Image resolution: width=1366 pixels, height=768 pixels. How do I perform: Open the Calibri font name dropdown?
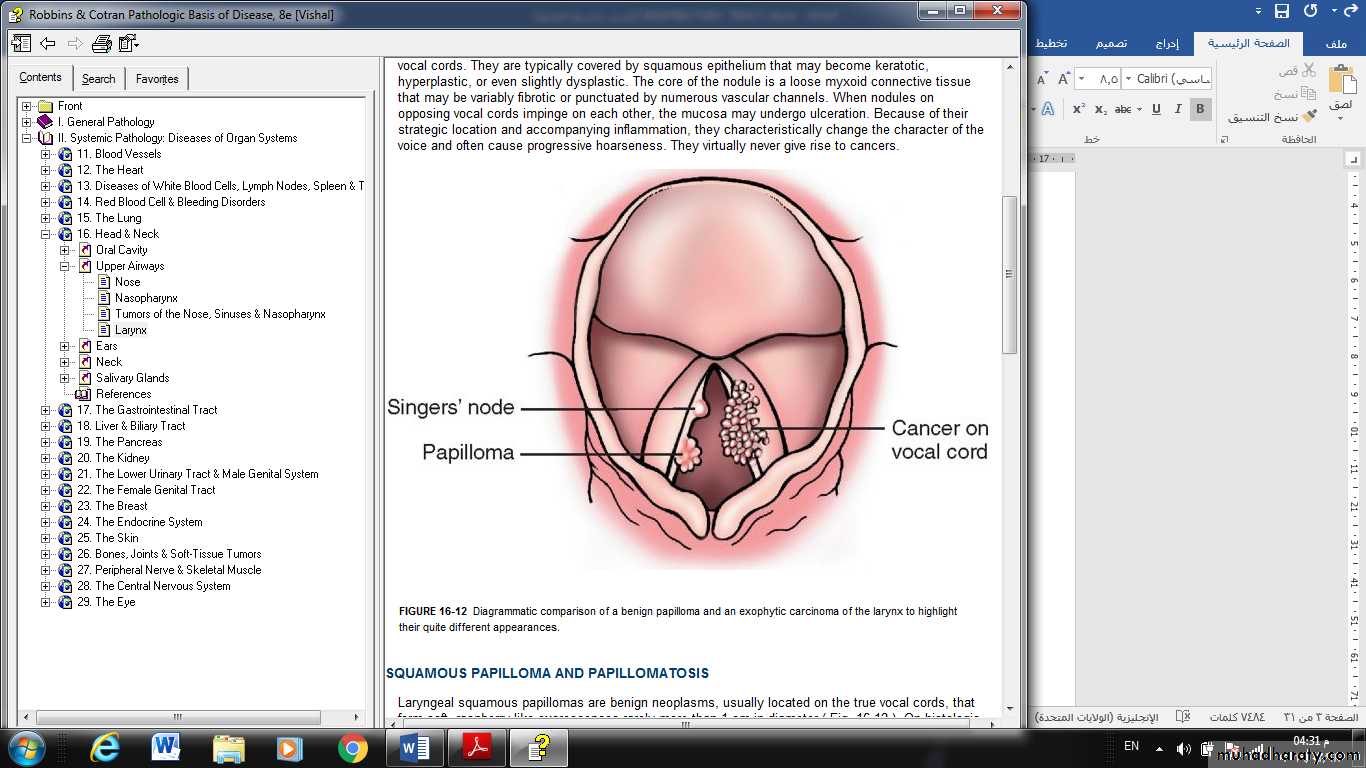click(1129, 78)
